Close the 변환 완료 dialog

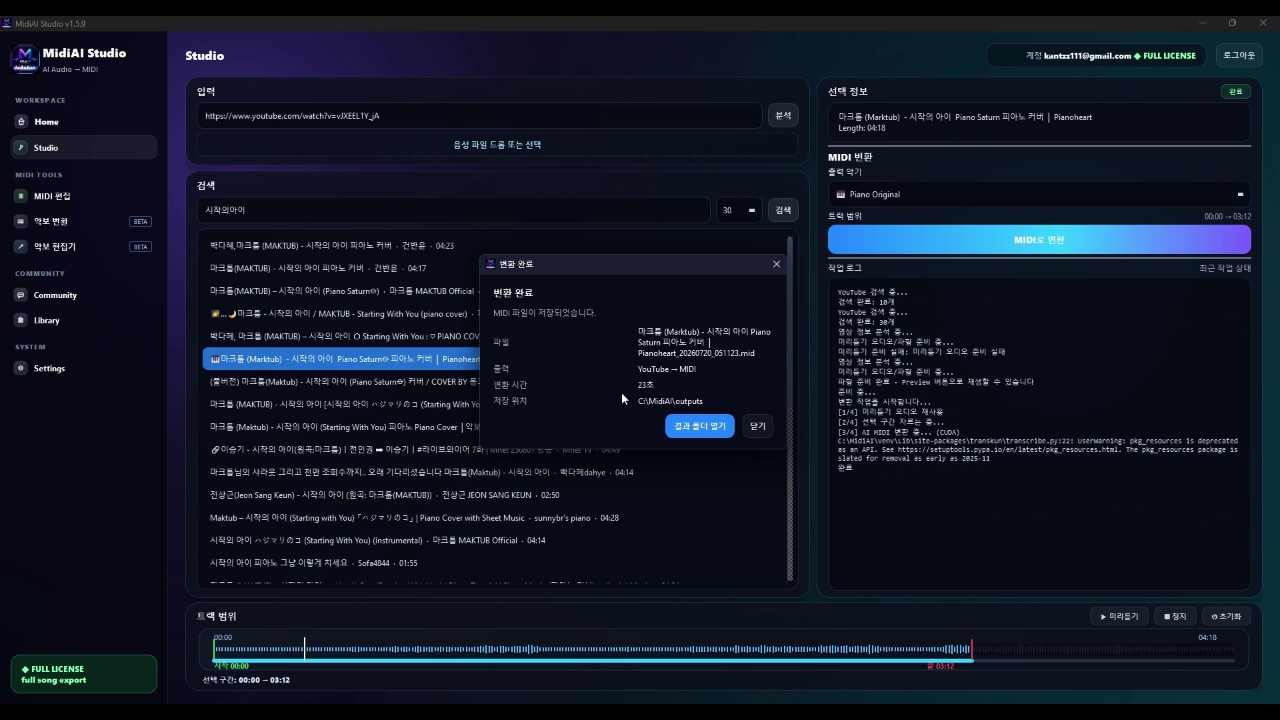point(776,264)
